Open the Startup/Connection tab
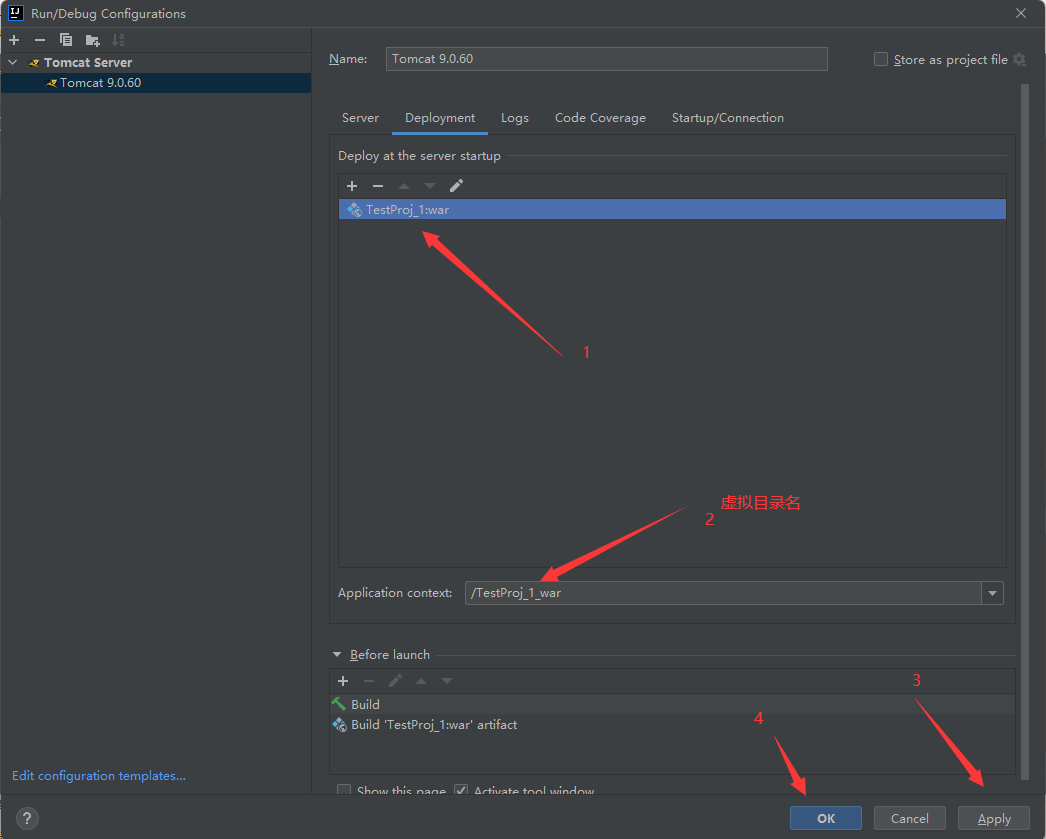This screenshot has width=1046, height=839. 728,118
